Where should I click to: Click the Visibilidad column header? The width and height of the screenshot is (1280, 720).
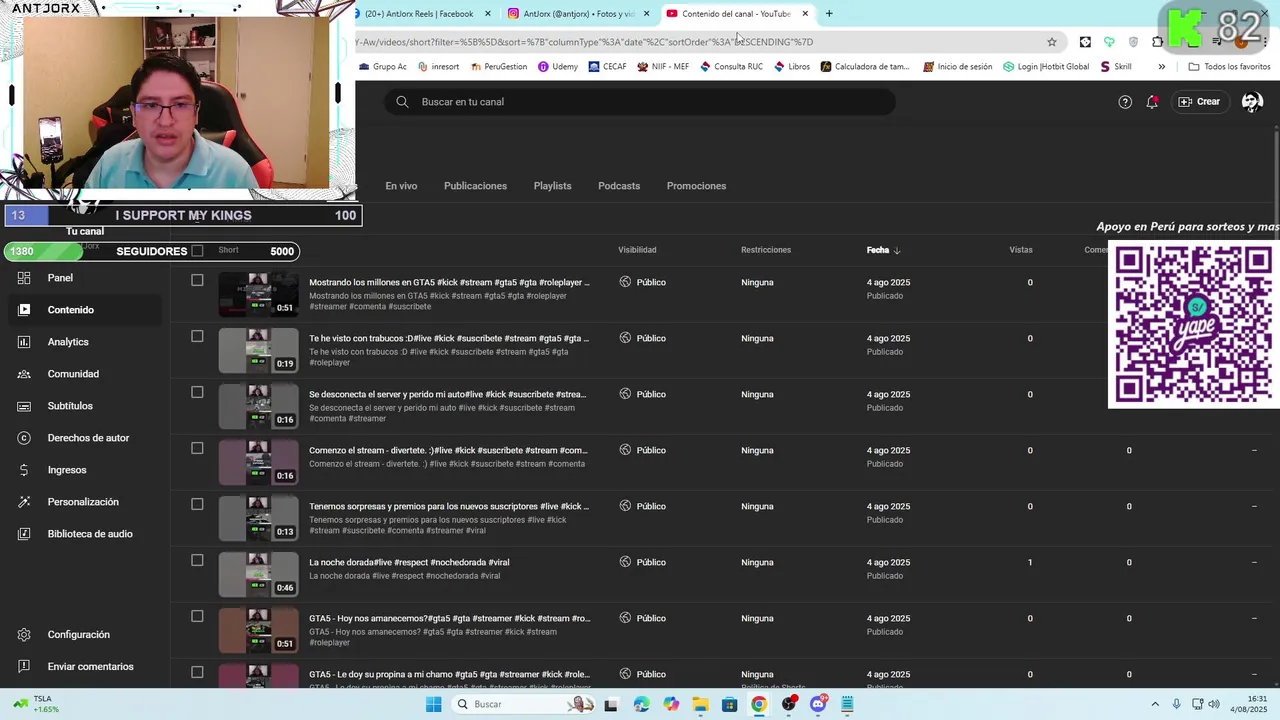coord(637,250)
